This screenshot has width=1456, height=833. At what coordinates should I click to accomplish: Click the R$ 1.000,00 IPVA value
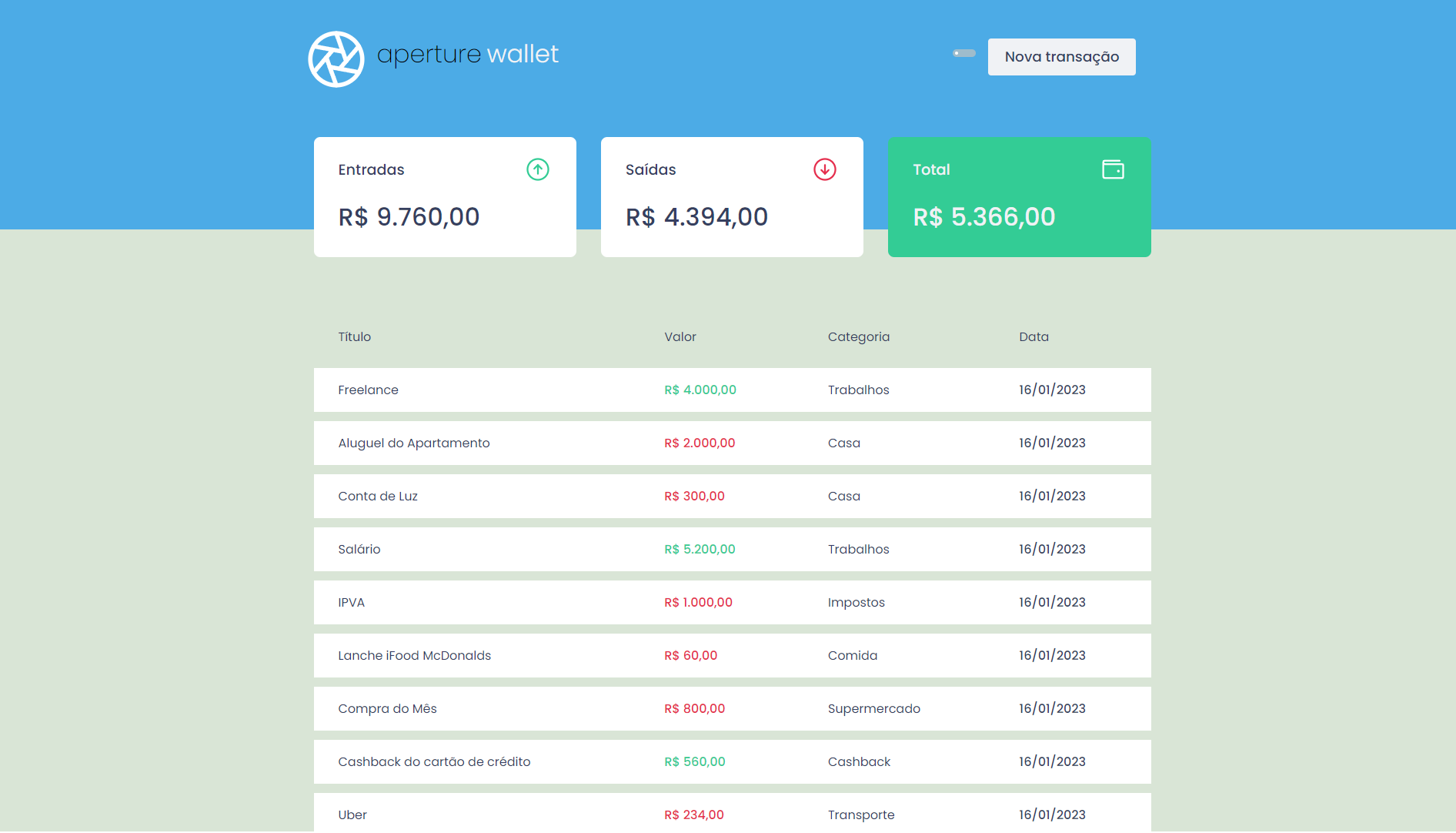click(x=699, y=603)
